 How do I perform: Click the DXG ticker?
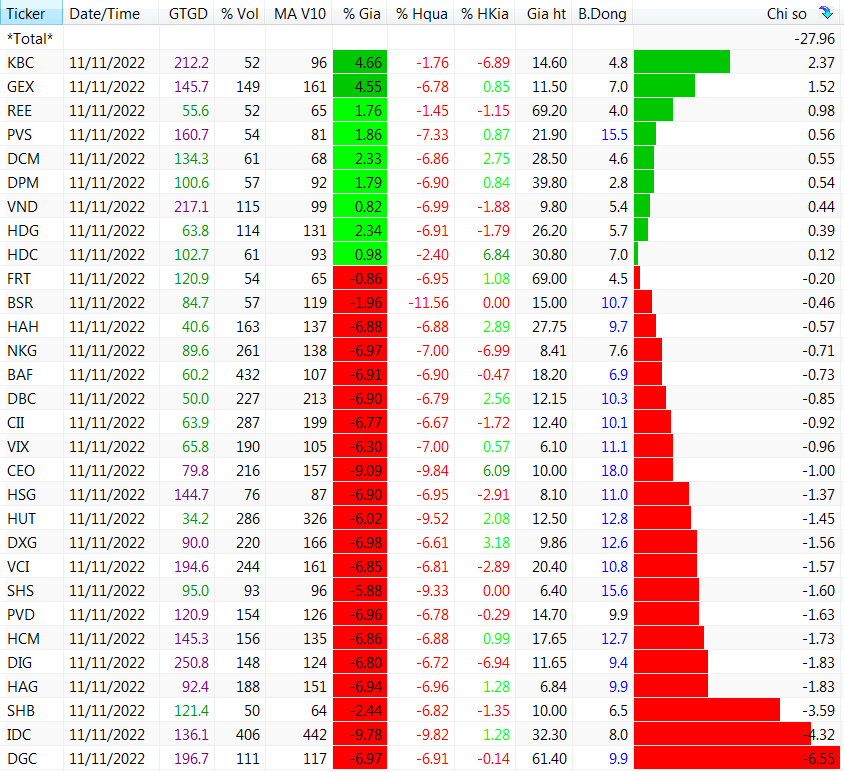pos(22,543)
